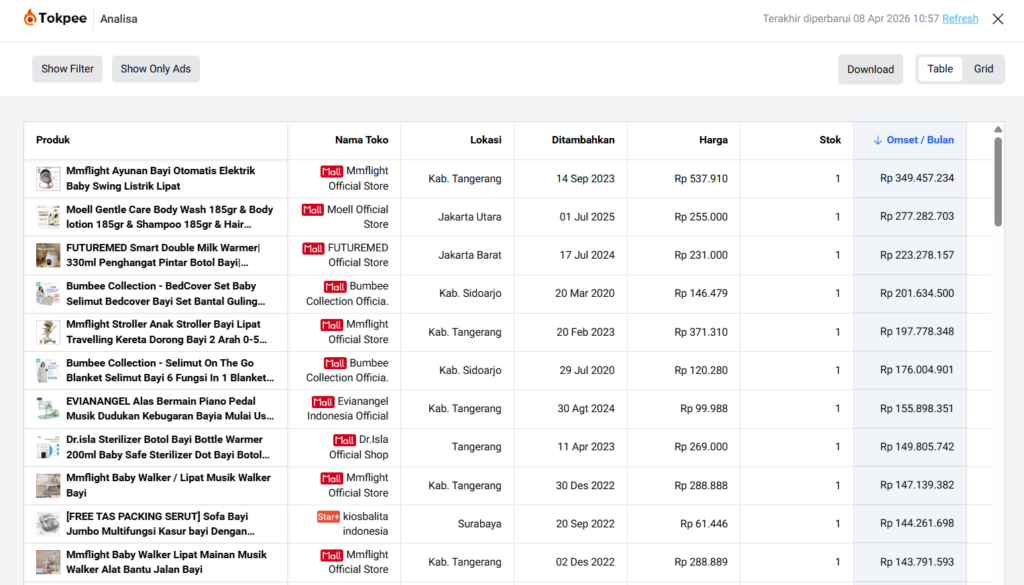1024x585 pixels.
Task: Click scrollbar up arrow
Action: coord(998,129)
